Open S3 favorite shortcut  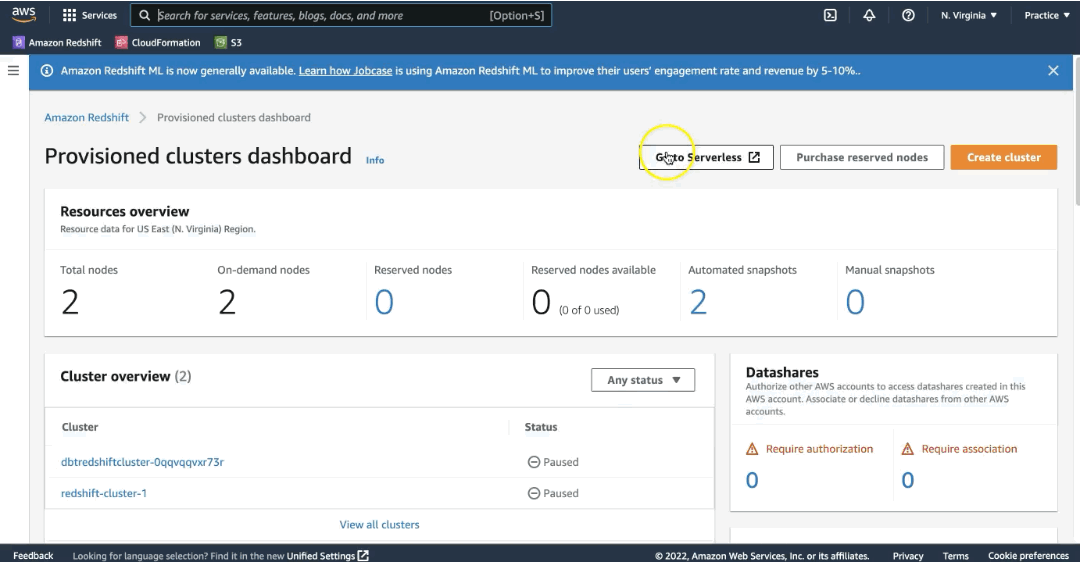(x=228, y=43)
